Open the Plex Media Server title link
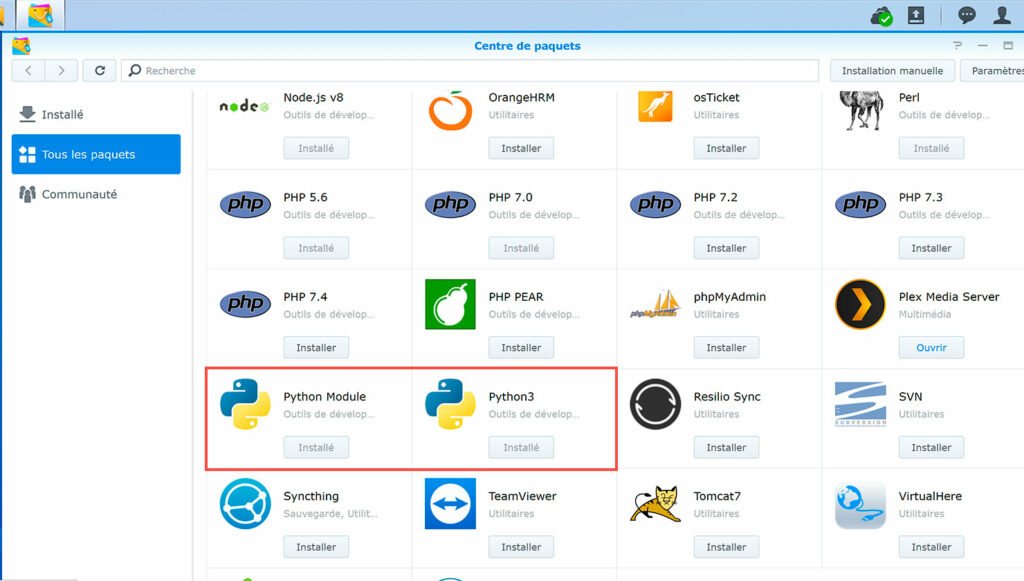The image size is (1024, 581). click(x=949, y=296)
